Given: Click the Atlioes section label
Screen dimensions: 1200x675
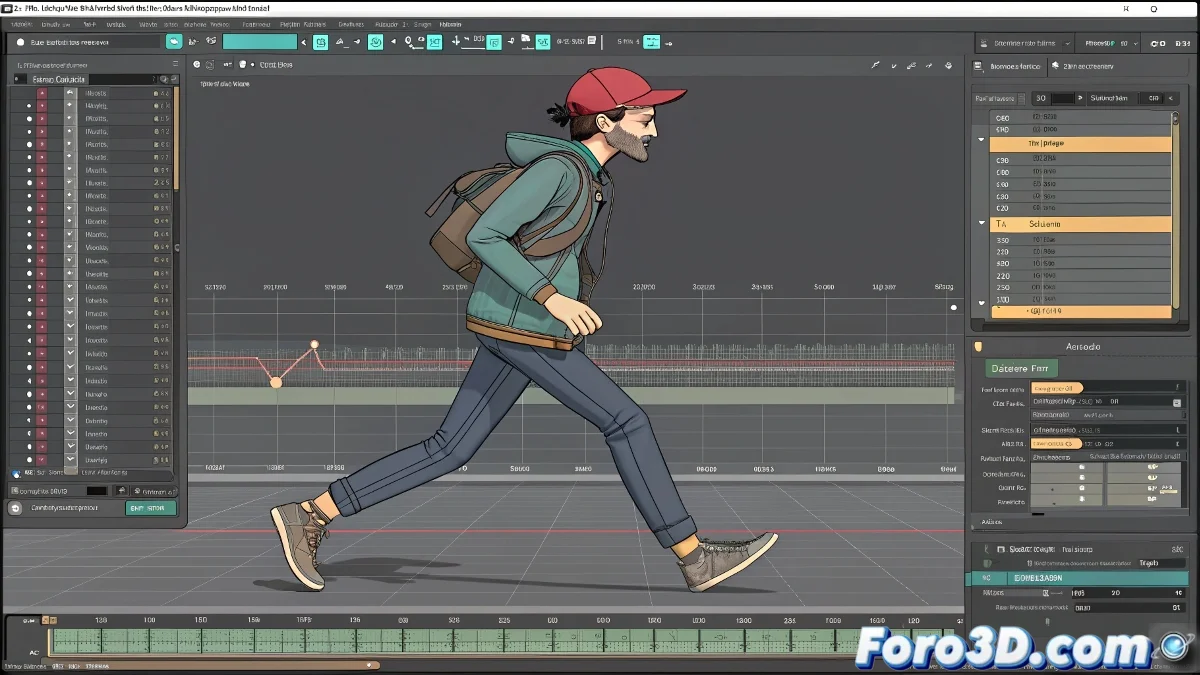Looking at the screenshot, I should click(x=992, y=522).
